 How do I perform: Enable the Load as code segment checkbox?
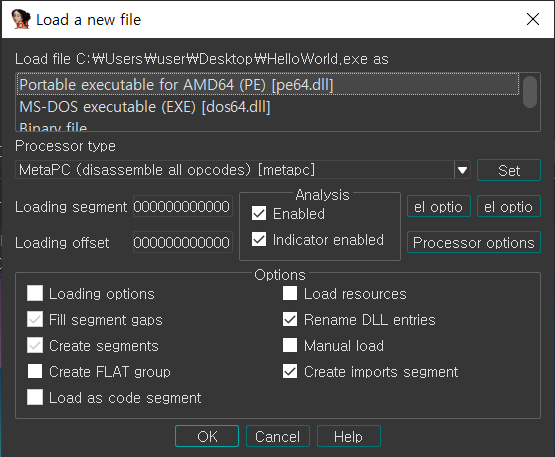tap(35, 398)
